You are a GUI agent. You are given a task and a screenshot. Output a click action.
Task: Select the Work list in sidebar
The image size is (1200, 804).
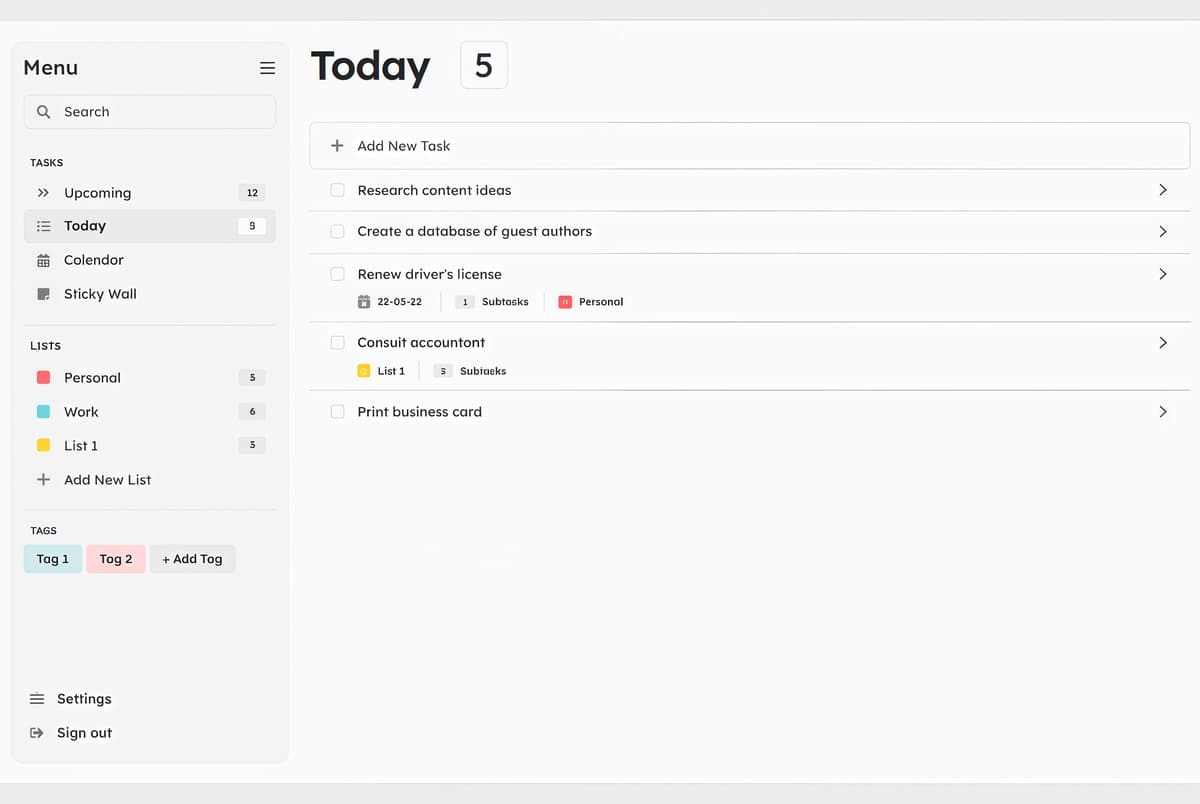(x=81, y=412)
